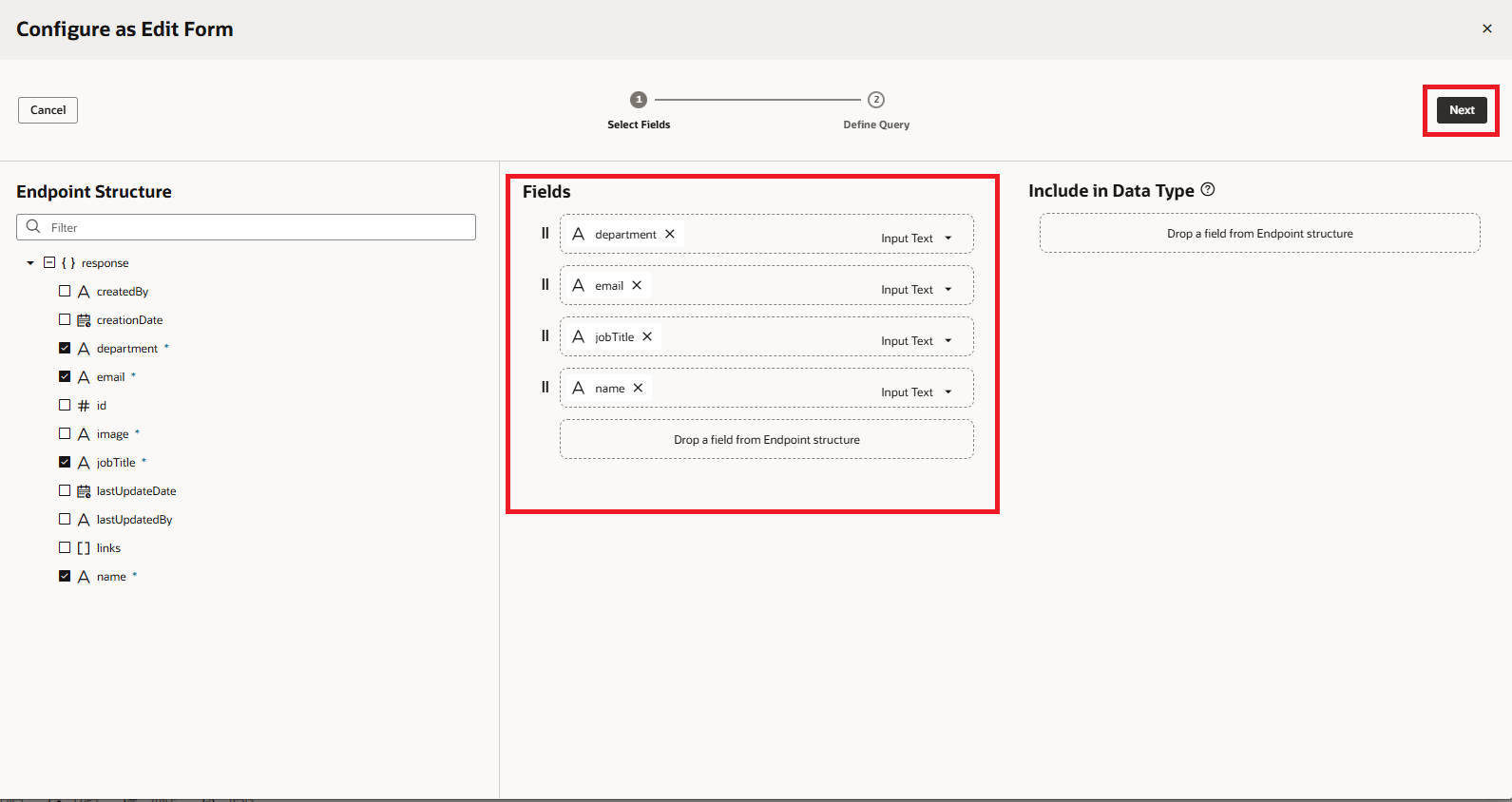
Task: Go to step 2 Define Query
Action: pos(876,100)
